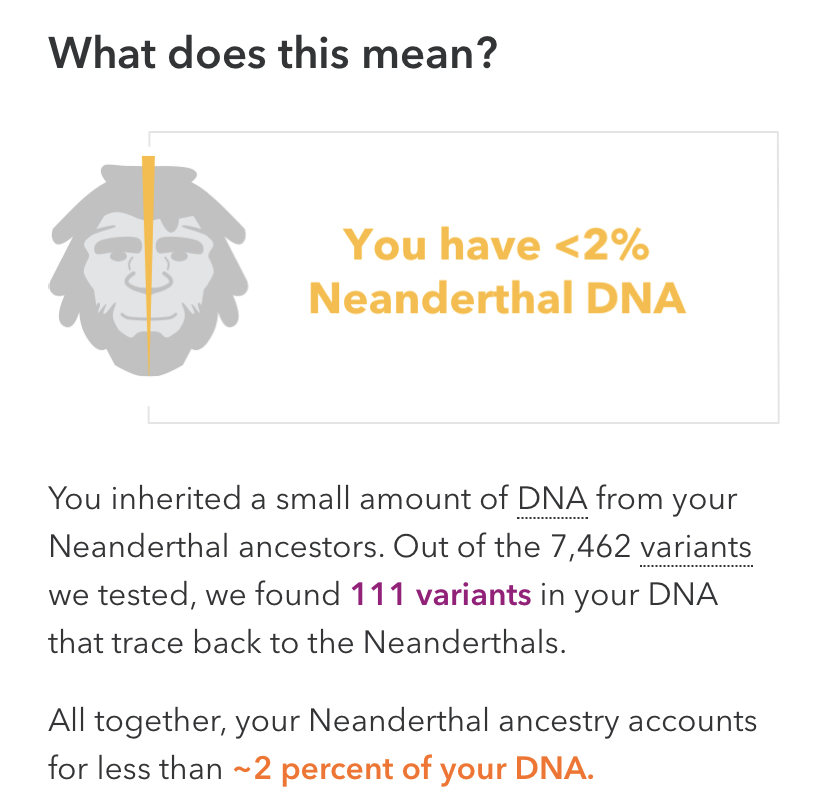Click the purple '111 variants' text
Viewport: 828px width, 801px height.
tap(440, 595)
